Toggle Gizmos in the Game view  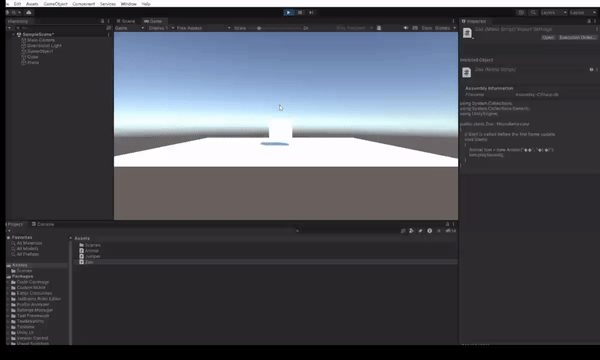coord(443,28)
